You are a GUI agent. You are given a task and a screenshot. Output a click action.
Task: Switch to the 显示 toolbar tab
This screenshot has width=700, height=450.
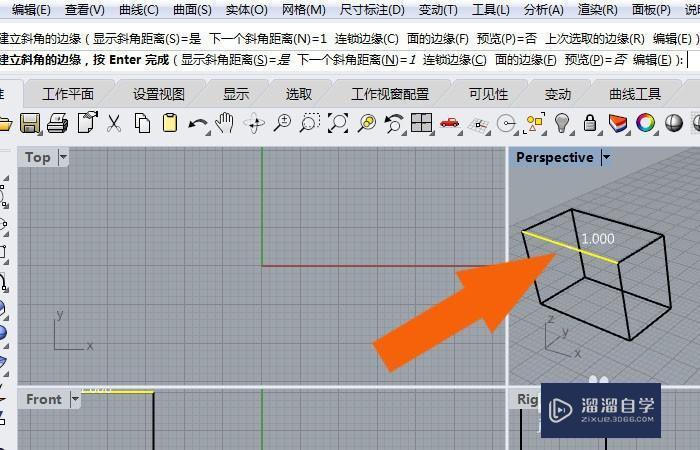236,94
